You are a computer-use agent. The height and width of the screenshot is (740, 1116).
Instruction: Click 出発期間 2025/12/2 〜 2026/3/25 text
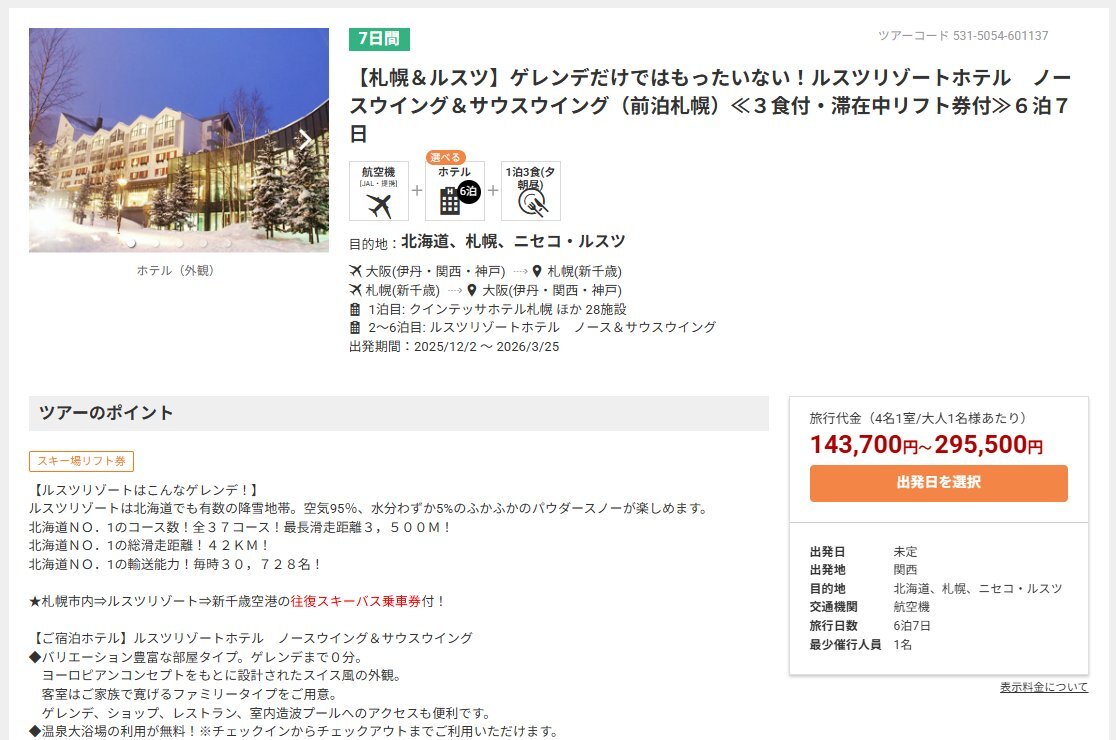click(x=454, y=347)
